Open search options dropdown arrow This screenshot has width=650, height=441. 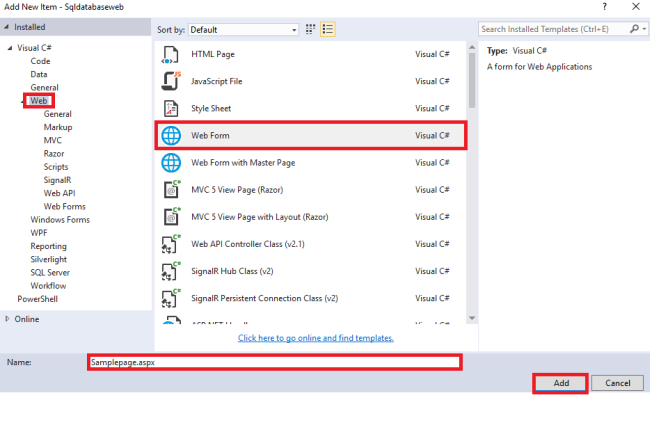coord(644,29)
